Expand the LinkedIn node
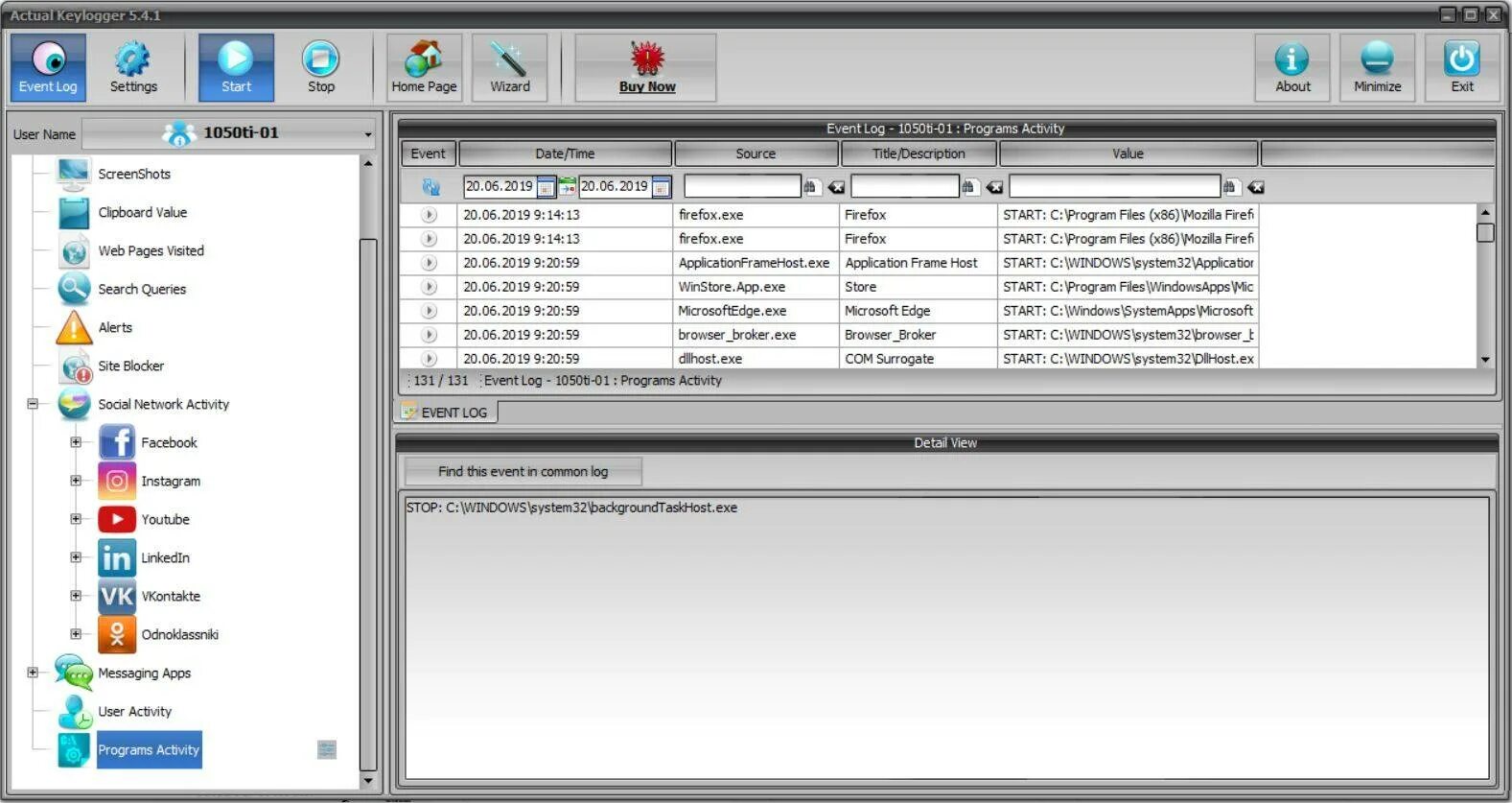 76,557
